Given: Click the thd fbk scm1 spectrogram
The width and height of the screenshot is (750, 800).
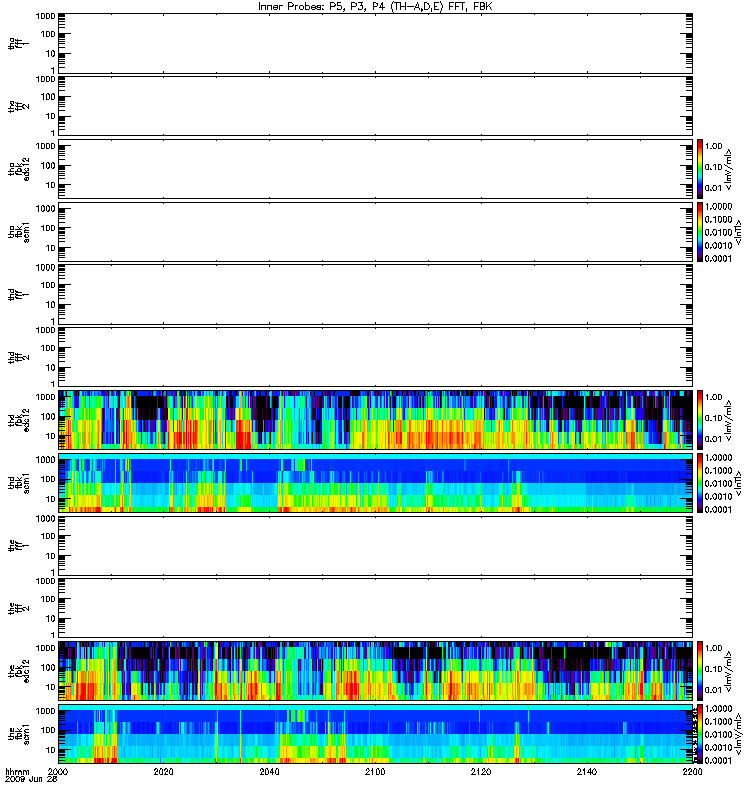Looking at the screenshot, I should [x=376, y=483].
